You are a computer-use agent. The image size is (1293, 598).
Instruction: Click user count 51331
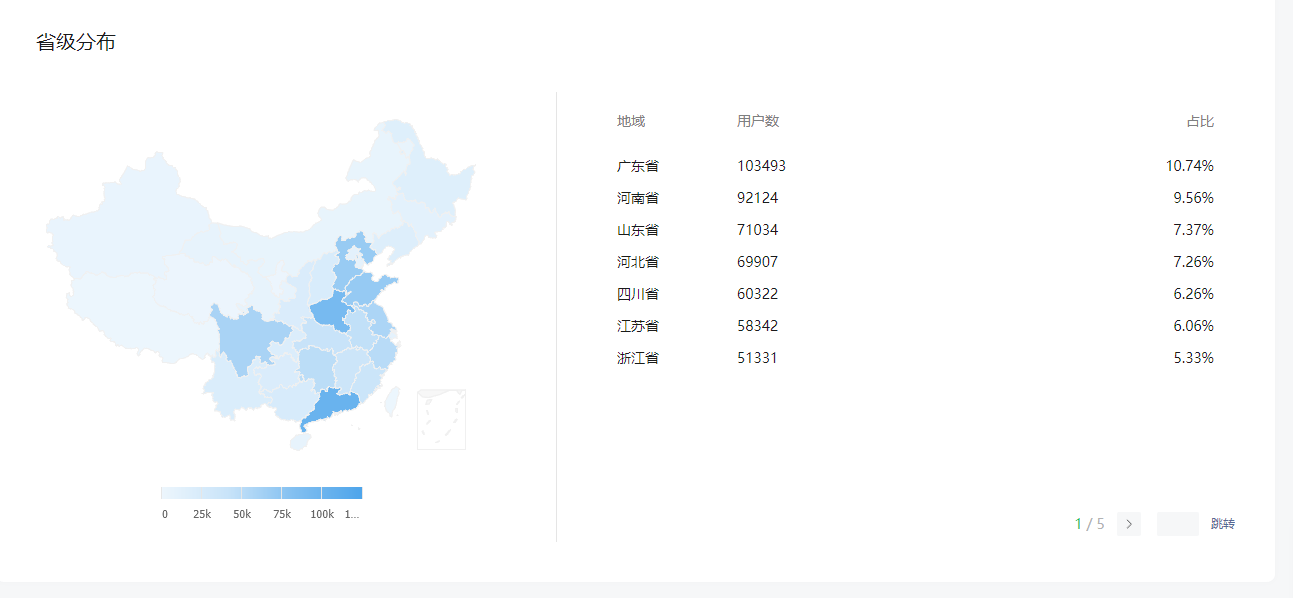(x=758, y=358)
